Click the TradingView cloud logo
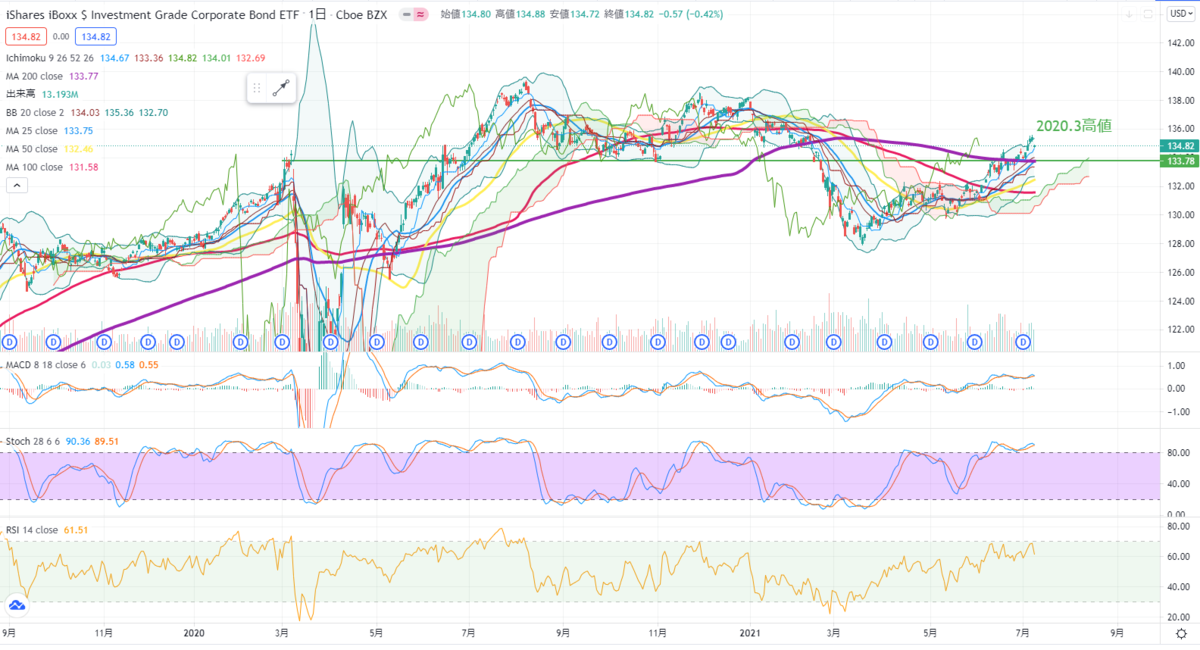 (x=17, y=606)
